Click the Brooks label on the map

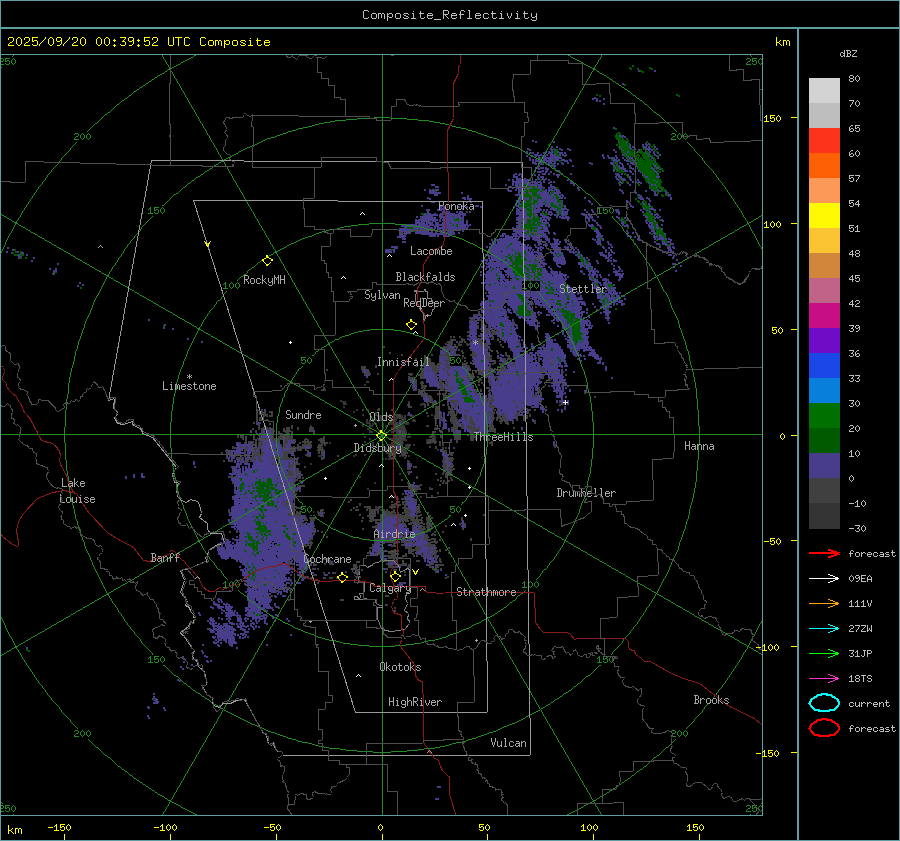[x=711, y=700]
